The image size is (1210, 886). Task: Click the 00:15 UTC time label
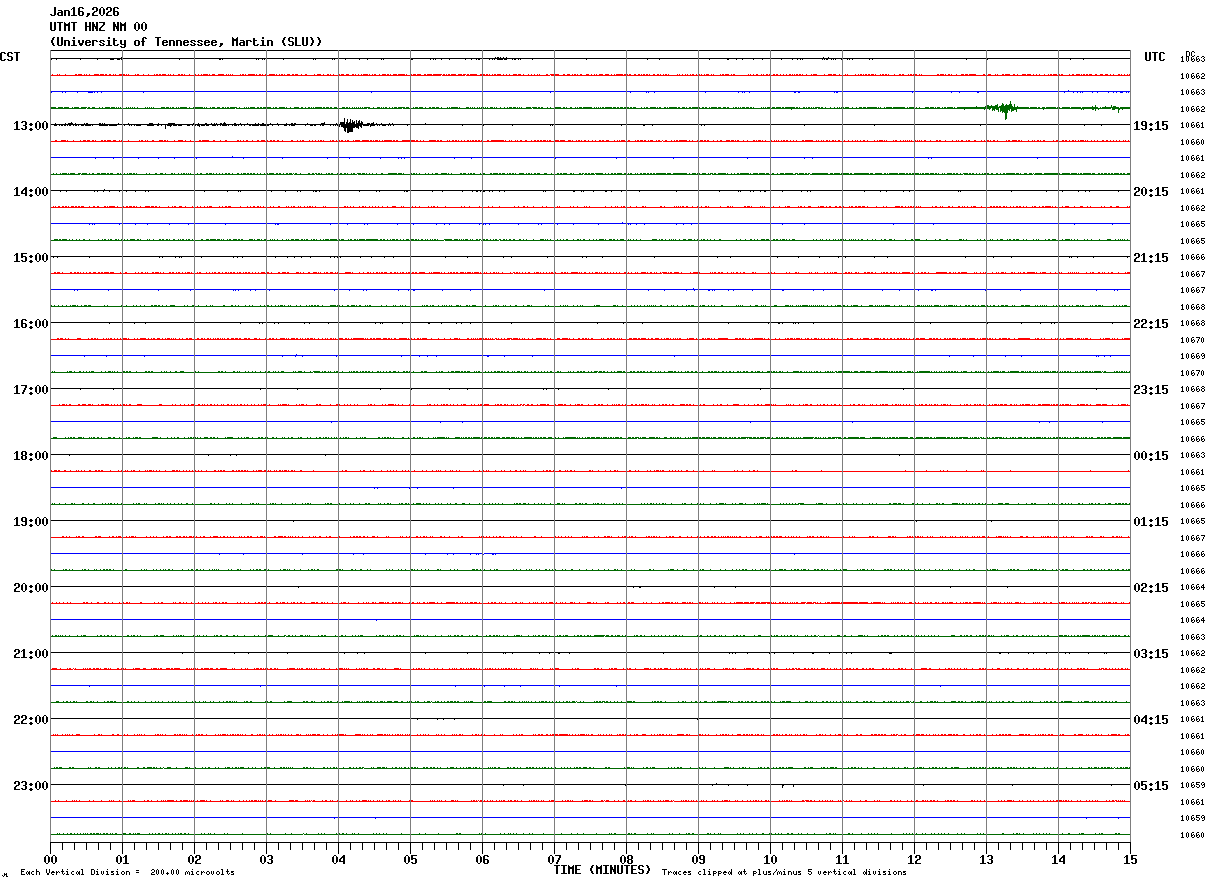tap(1151, 456)
